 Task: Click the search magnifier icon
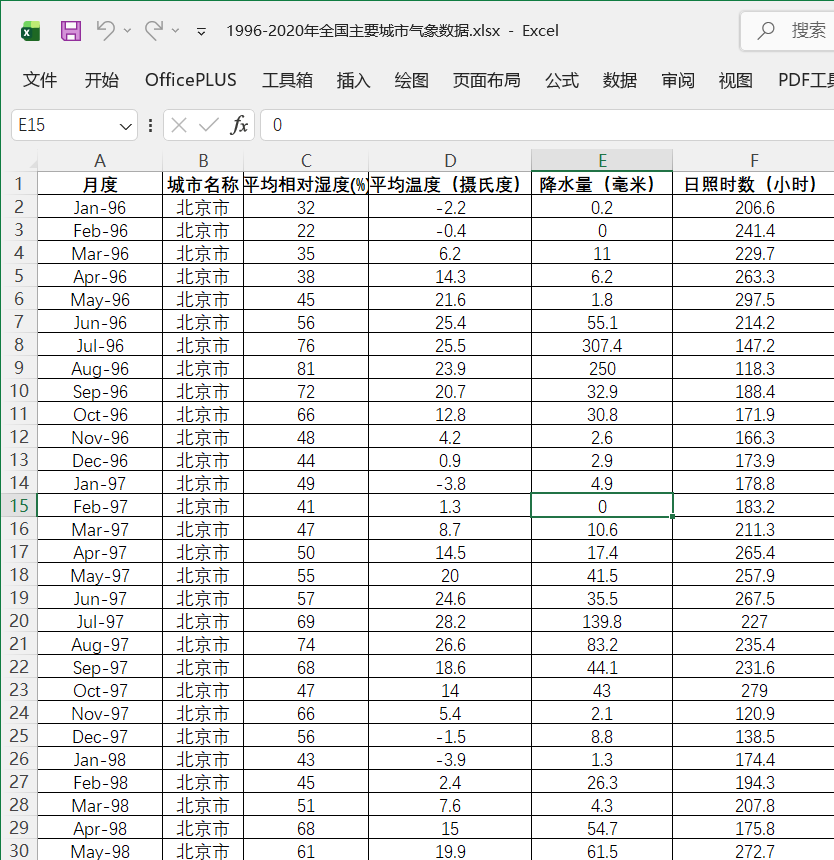click(766, 31)
